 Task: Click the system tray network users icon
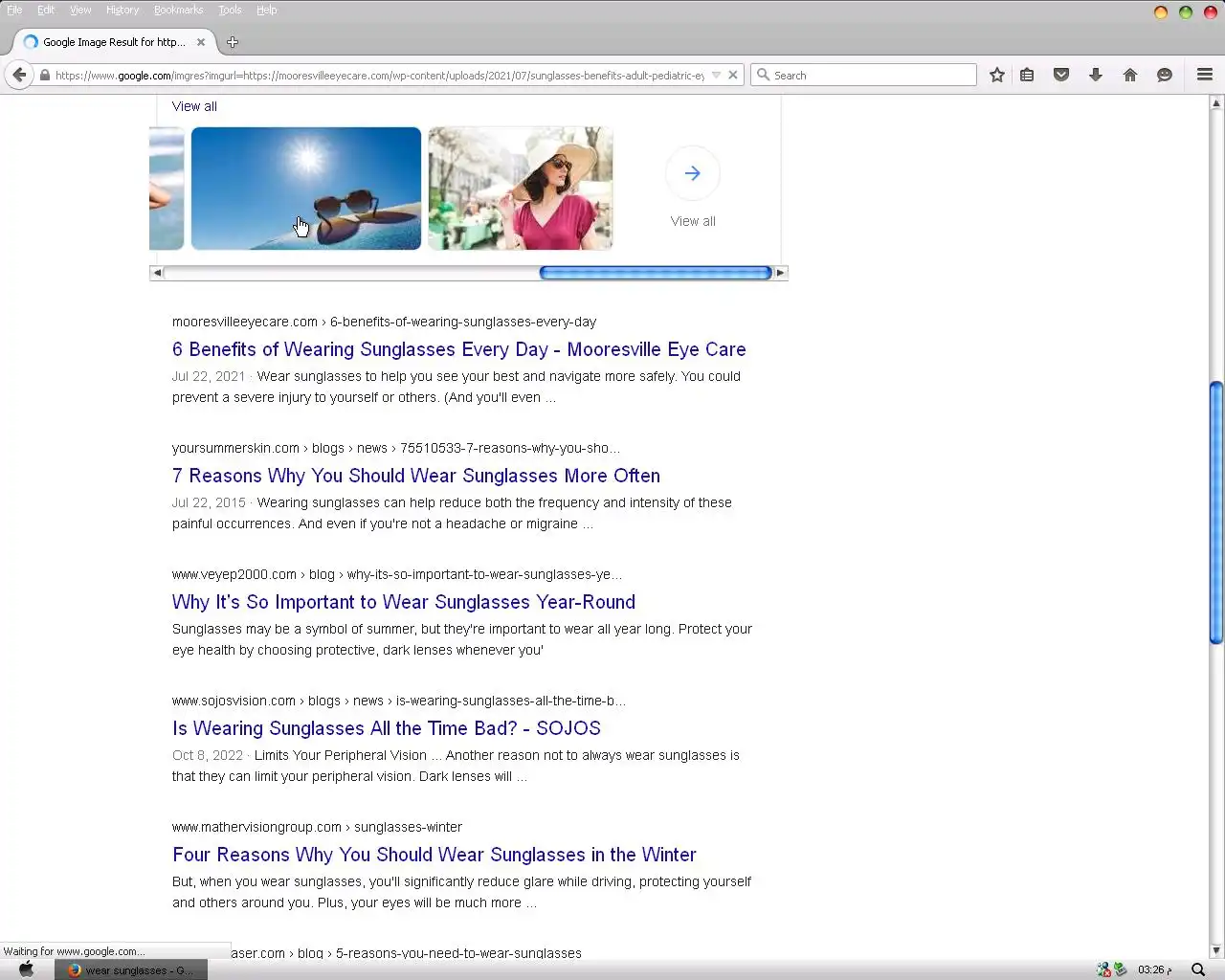click(x=1103, y=969)
